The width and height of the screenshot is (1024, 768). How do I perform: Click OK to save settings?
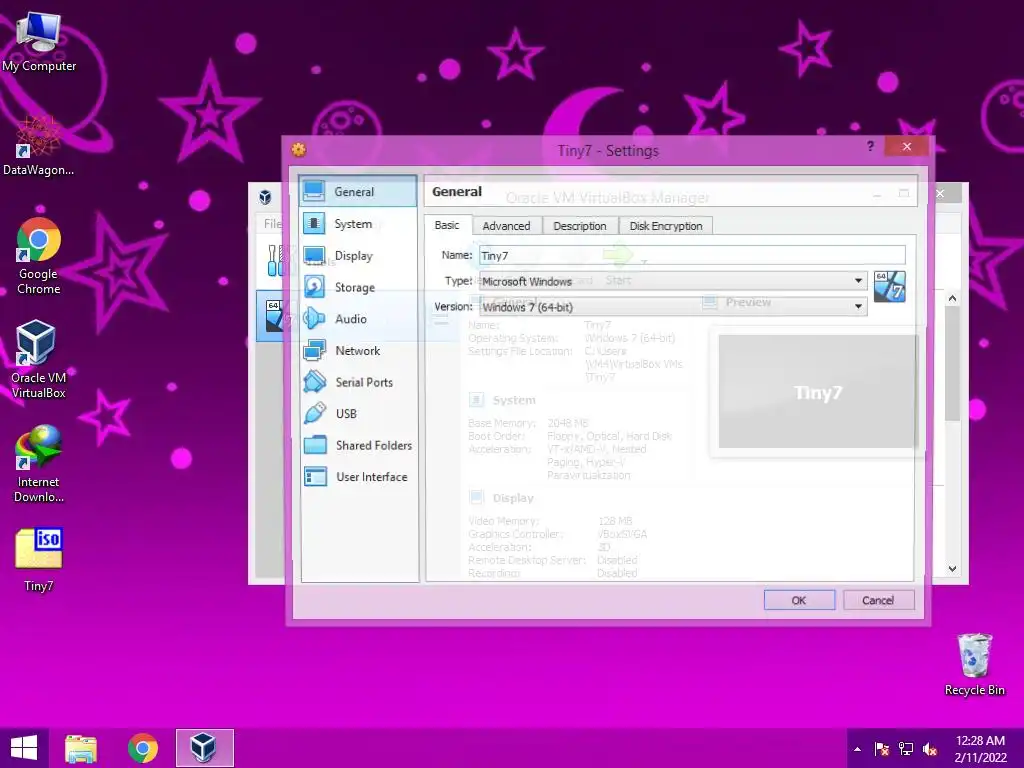[x=799, y=600]
